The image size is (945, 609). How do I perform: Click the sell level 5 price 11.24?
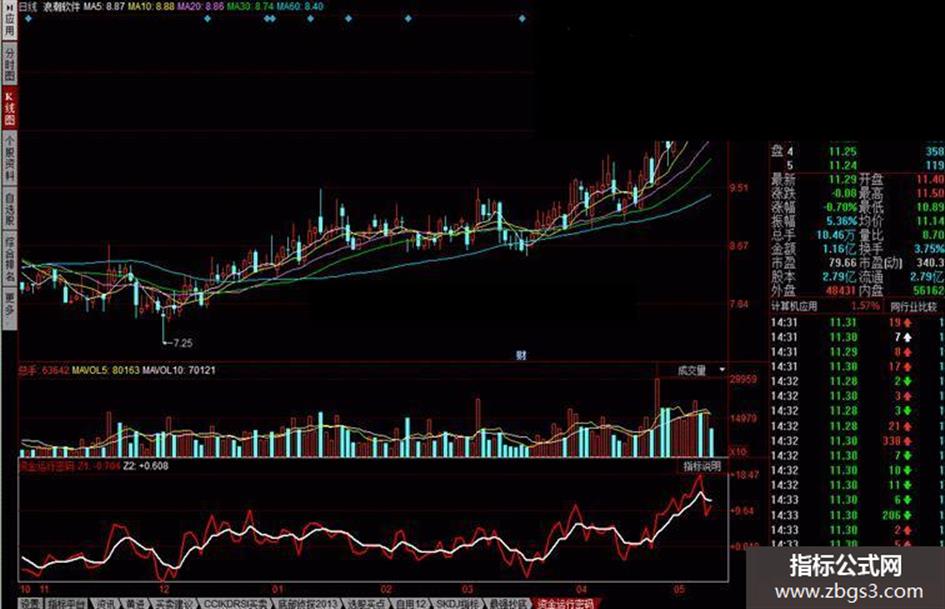point(842,165)
